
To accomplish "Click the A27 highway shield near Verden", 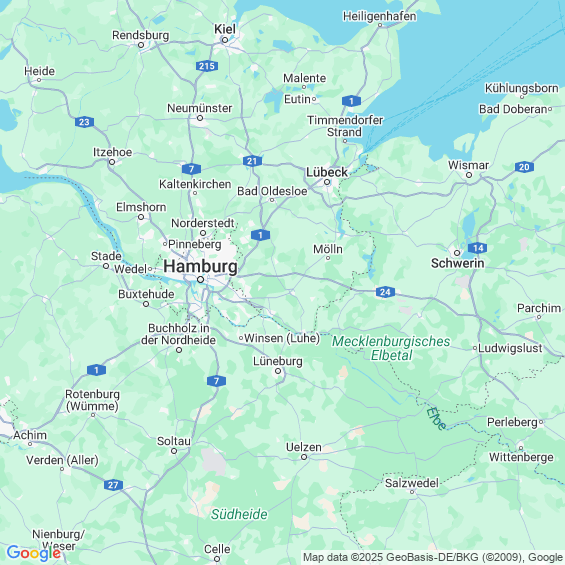I will click(x=113, y=485).
